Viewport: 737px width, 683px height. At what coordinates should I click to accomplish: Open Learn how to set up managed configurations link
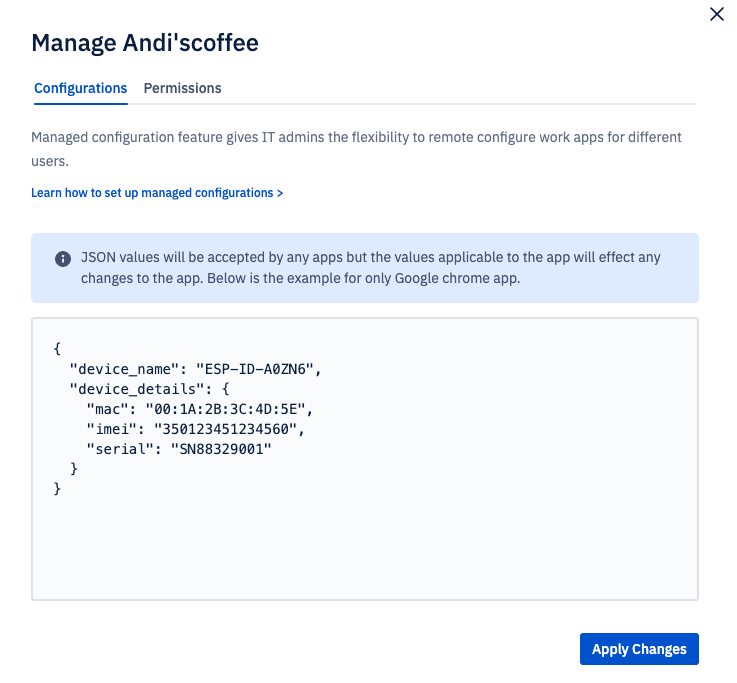tap(157, 192)
